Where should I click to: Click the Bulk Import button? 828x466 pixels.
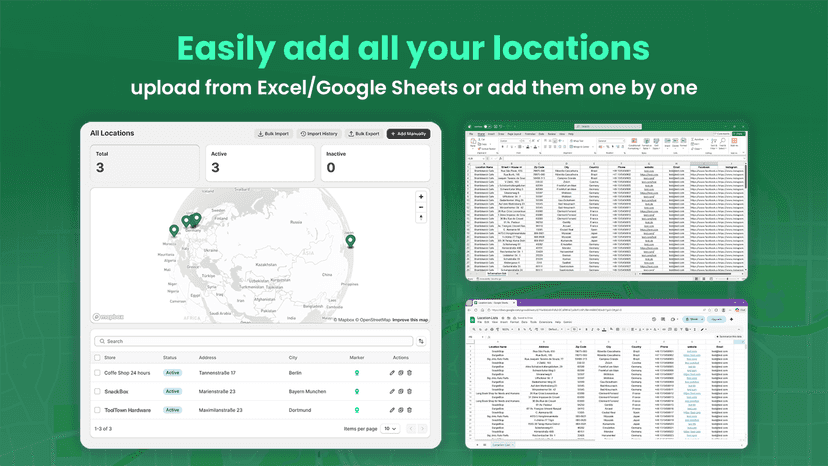[274, 134]
